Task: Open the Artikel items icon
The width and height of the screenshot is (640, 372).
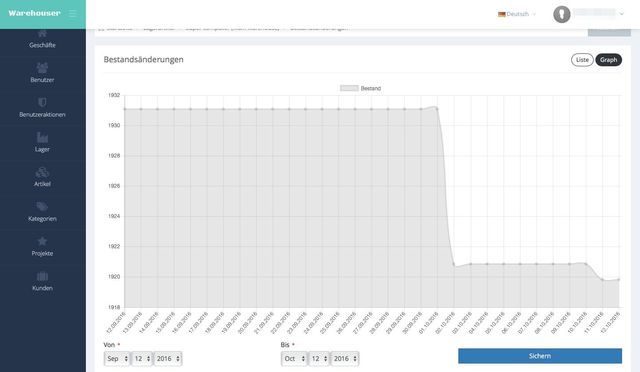Action: tap(42, 172)
